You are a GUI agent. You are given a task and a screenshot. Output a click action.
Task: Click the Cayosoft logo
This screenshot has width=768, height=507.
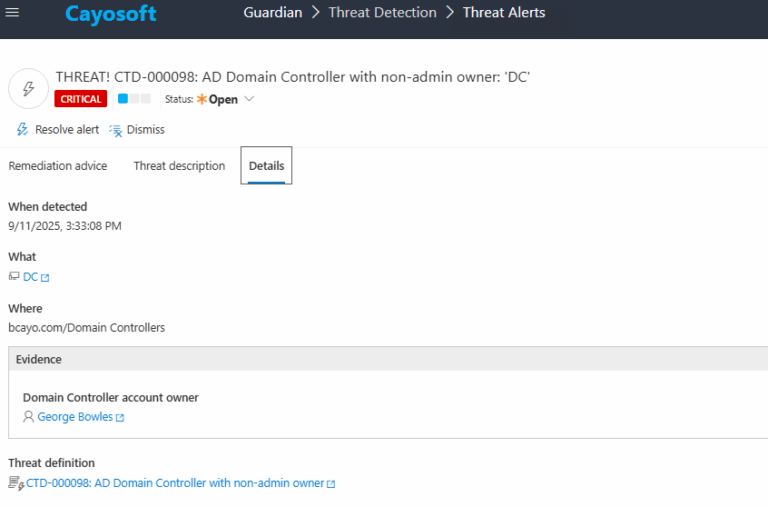pyautogui.click(x=111, y=14)
